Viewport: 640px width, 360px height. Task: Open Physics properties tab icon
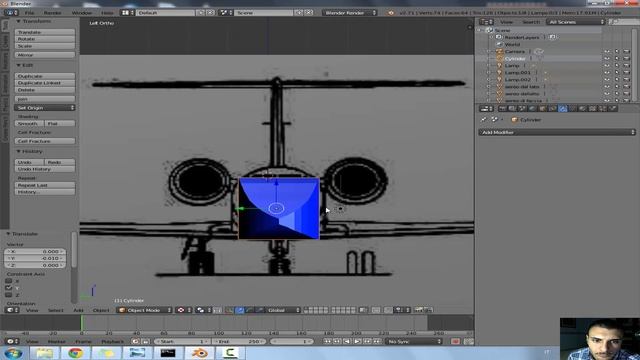612,109
